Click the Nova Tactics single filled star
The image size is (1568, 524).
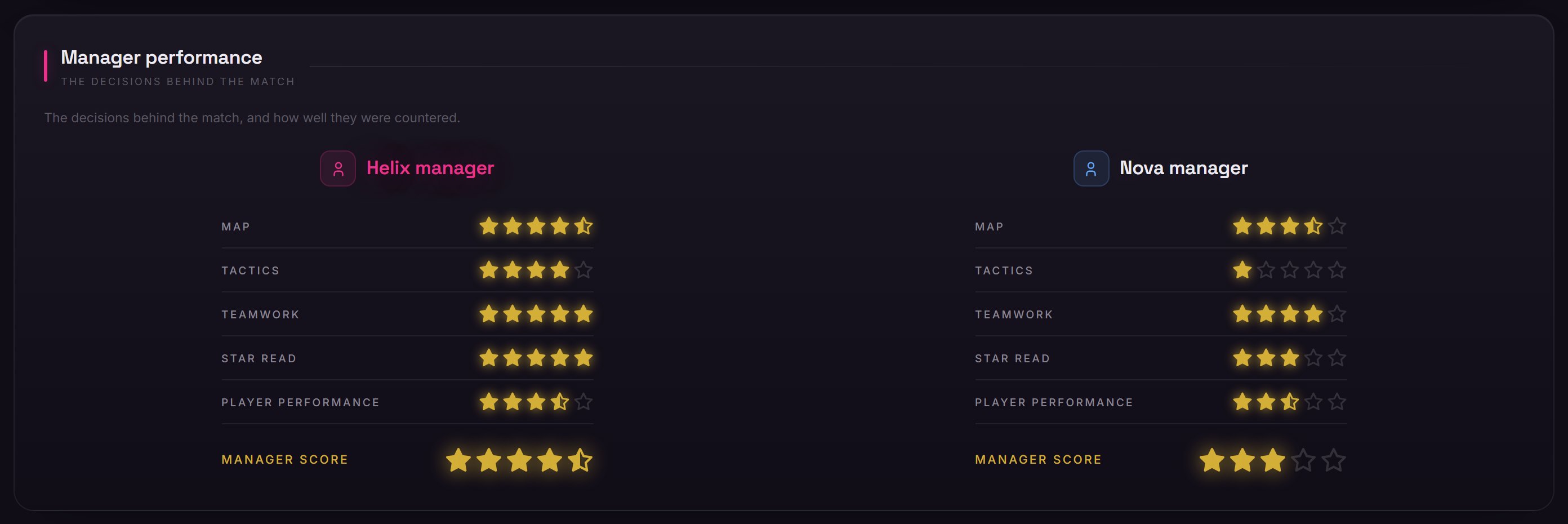coord(1242,270)
